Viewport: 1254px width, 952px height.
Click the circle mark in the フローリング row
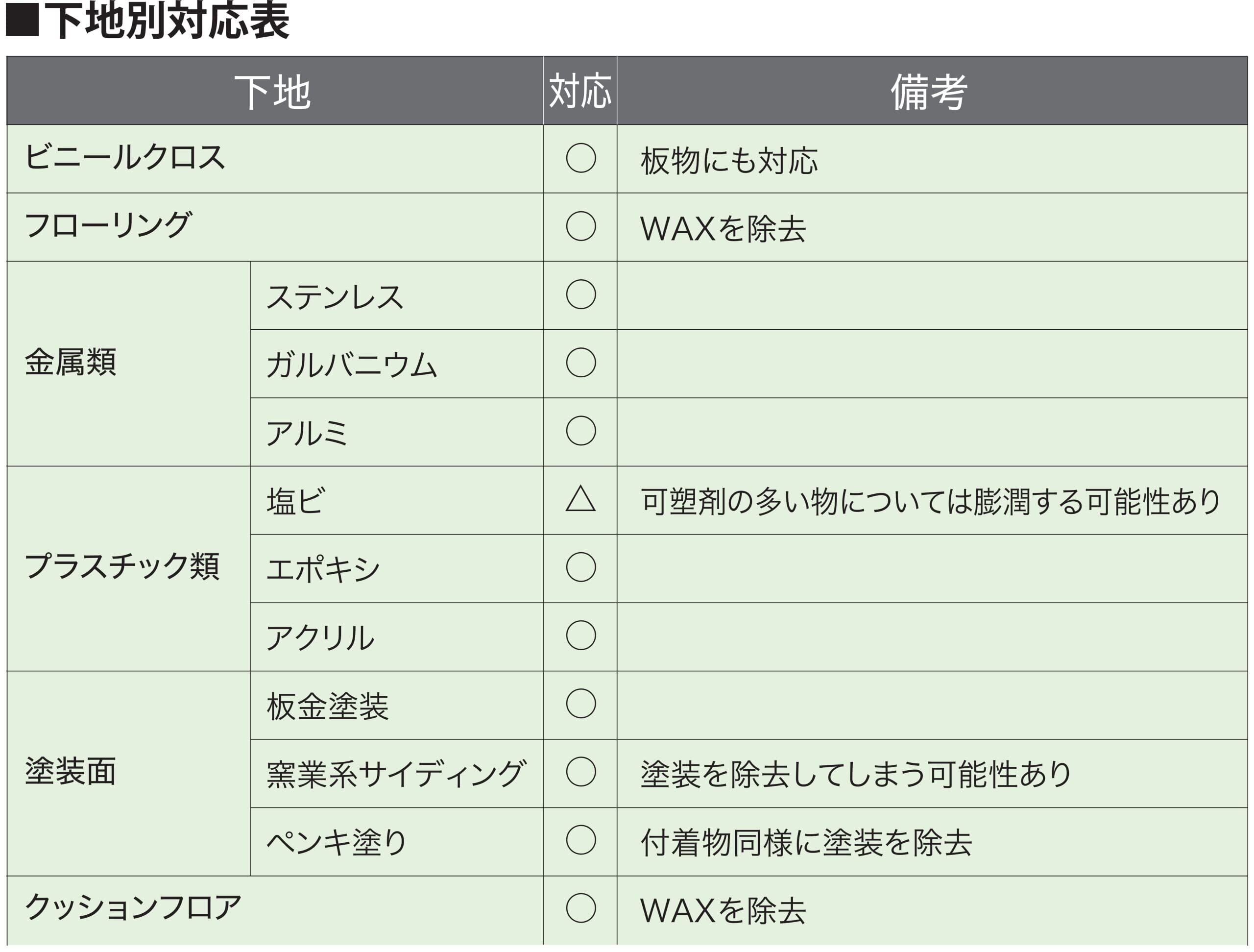click(580, 226)
